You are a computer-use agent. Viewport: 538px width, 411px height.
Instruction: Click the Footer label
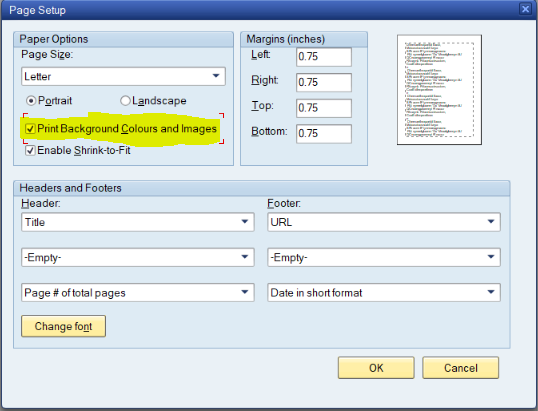[284, 203]
